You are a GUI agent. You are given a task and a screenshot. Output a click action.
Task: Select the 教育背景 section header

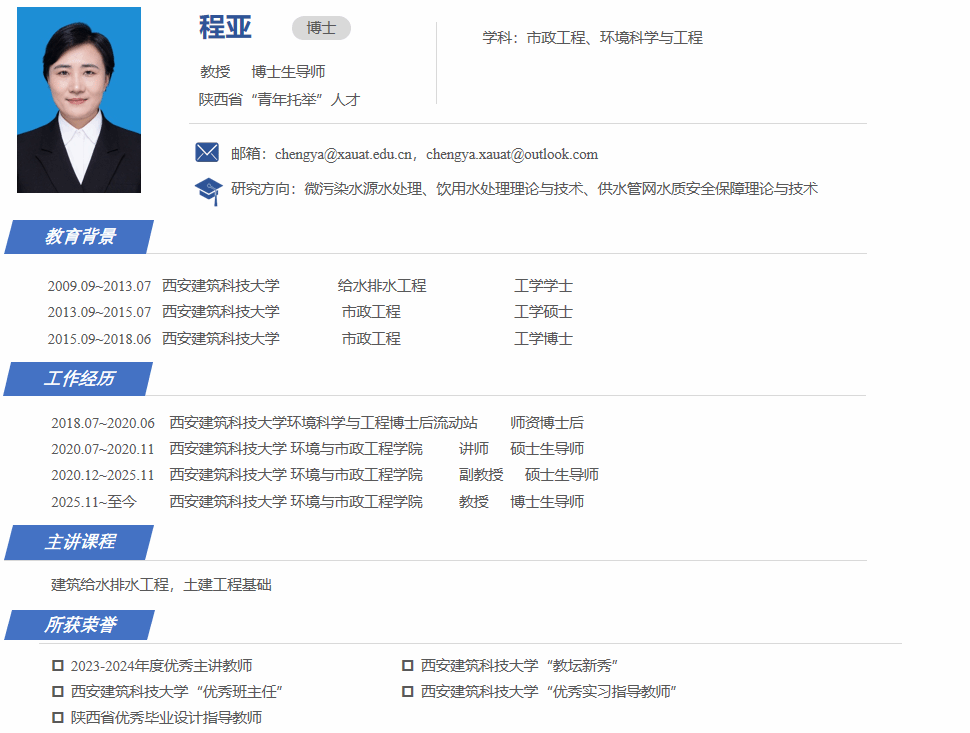[x=80, y=237]
